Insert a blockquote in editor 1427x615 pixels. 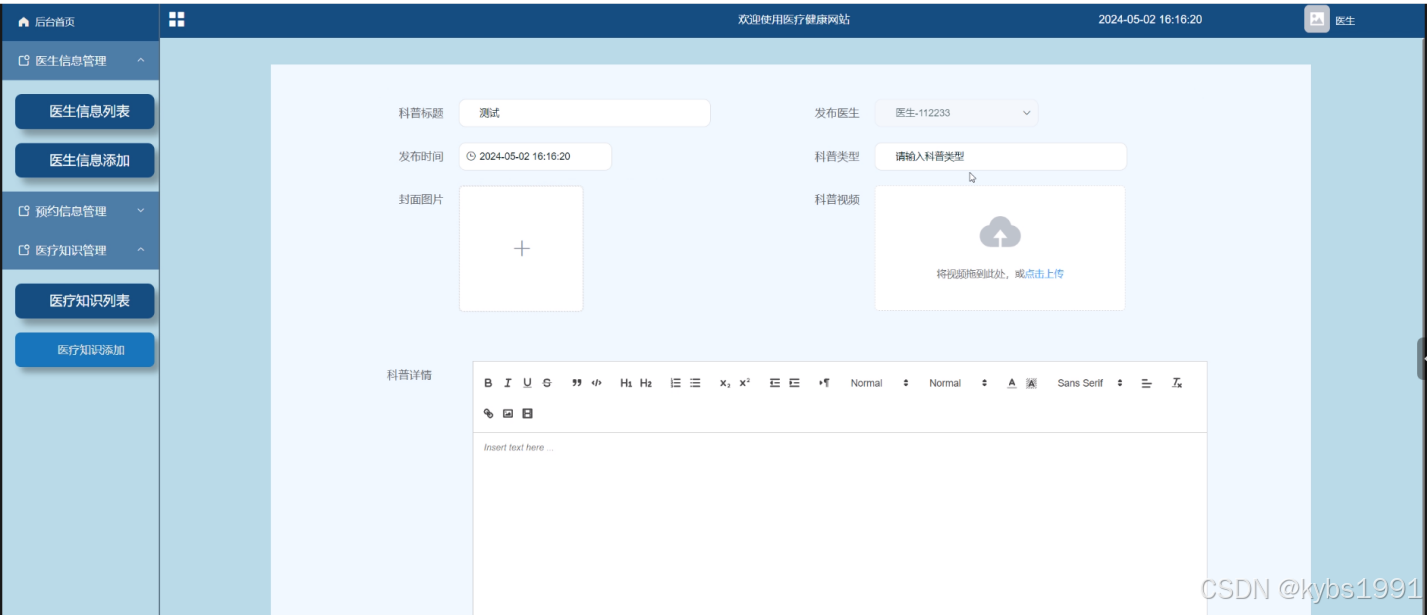coord(577,383)
